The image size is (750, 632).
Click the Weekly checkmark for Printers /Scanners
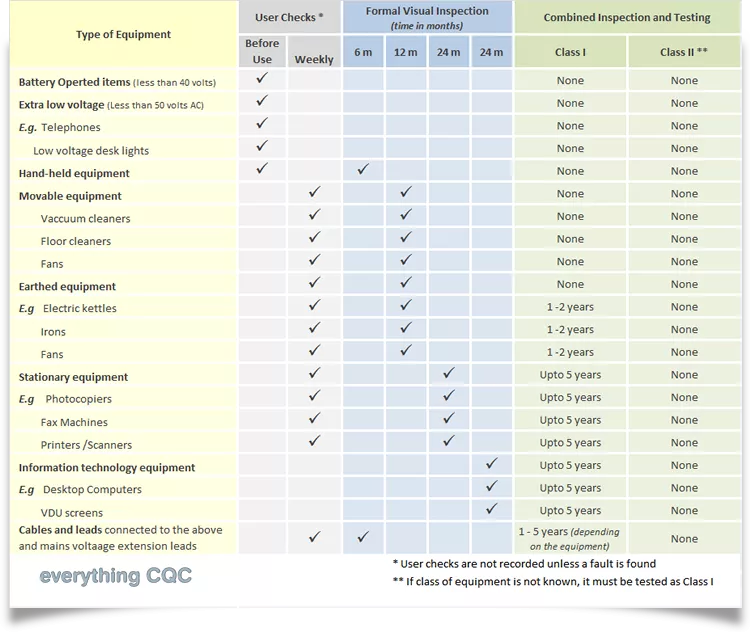314,441
